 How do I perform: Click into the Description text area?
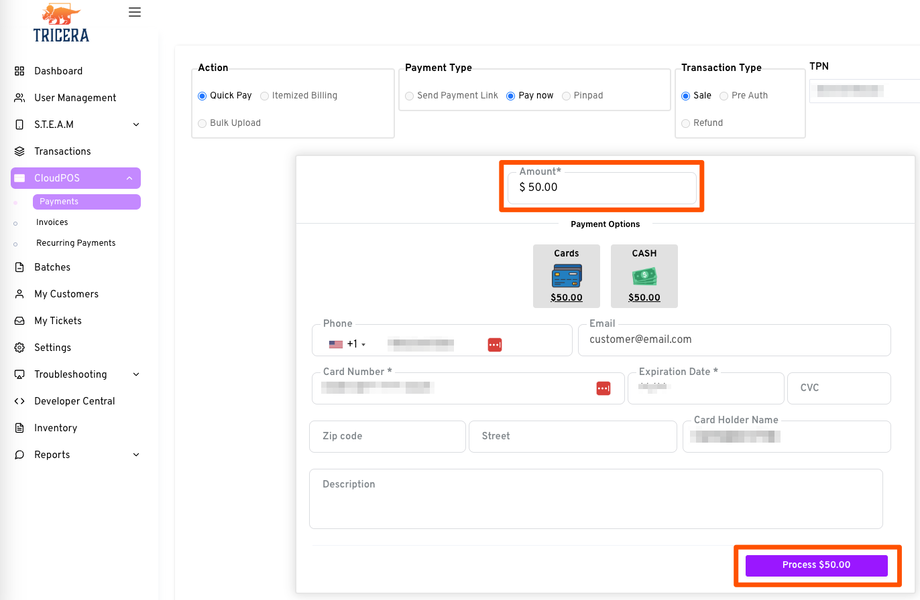[x=595, y=499]
